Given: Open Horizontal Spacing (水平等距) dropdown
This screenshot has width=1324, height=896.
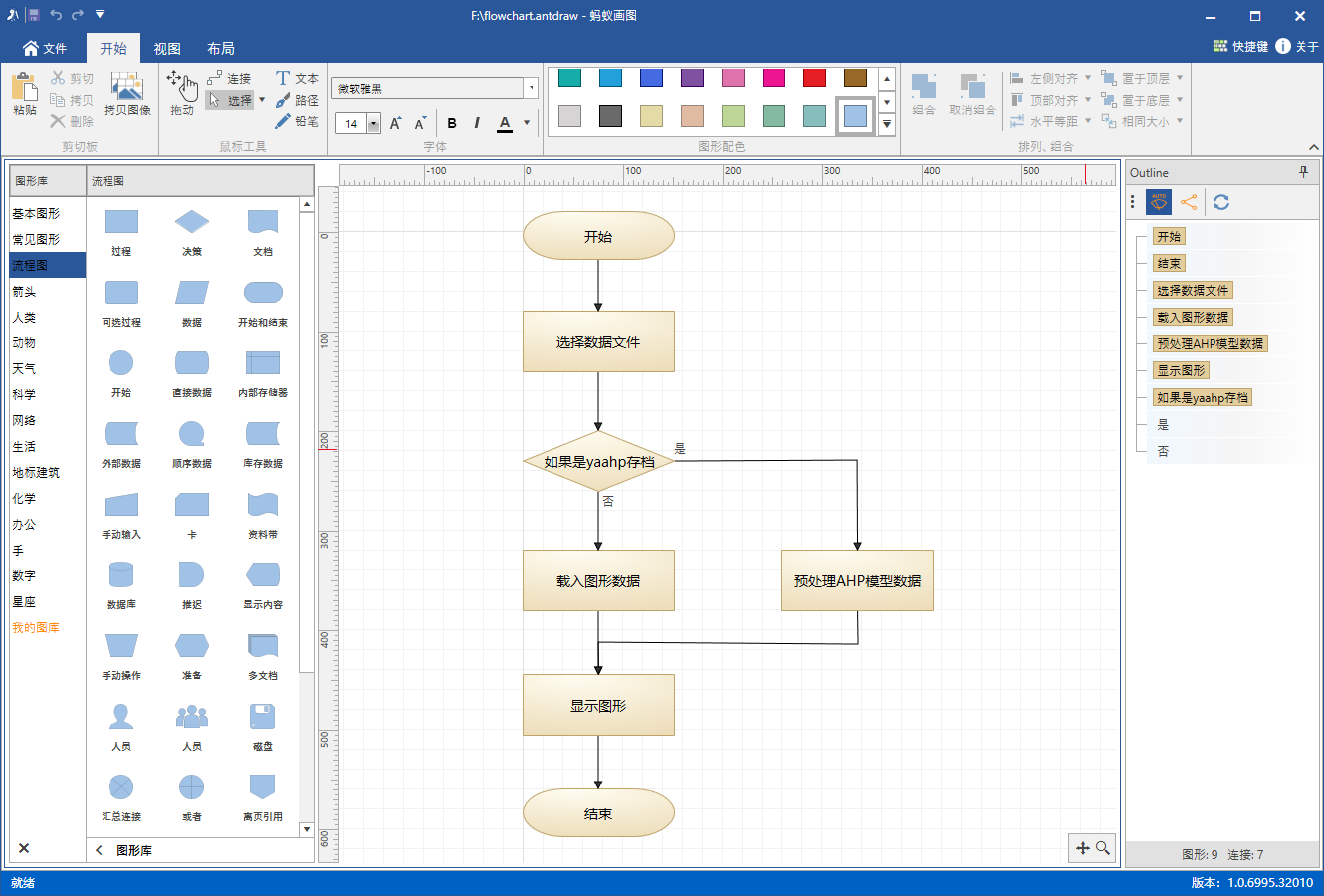Looking at the screenshot, I should point(1088,121).
